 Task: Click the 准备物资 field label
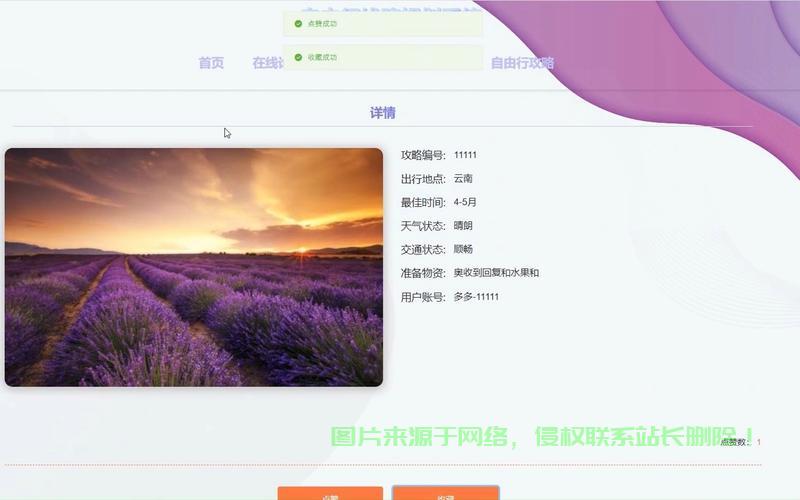tap(423, 273)
